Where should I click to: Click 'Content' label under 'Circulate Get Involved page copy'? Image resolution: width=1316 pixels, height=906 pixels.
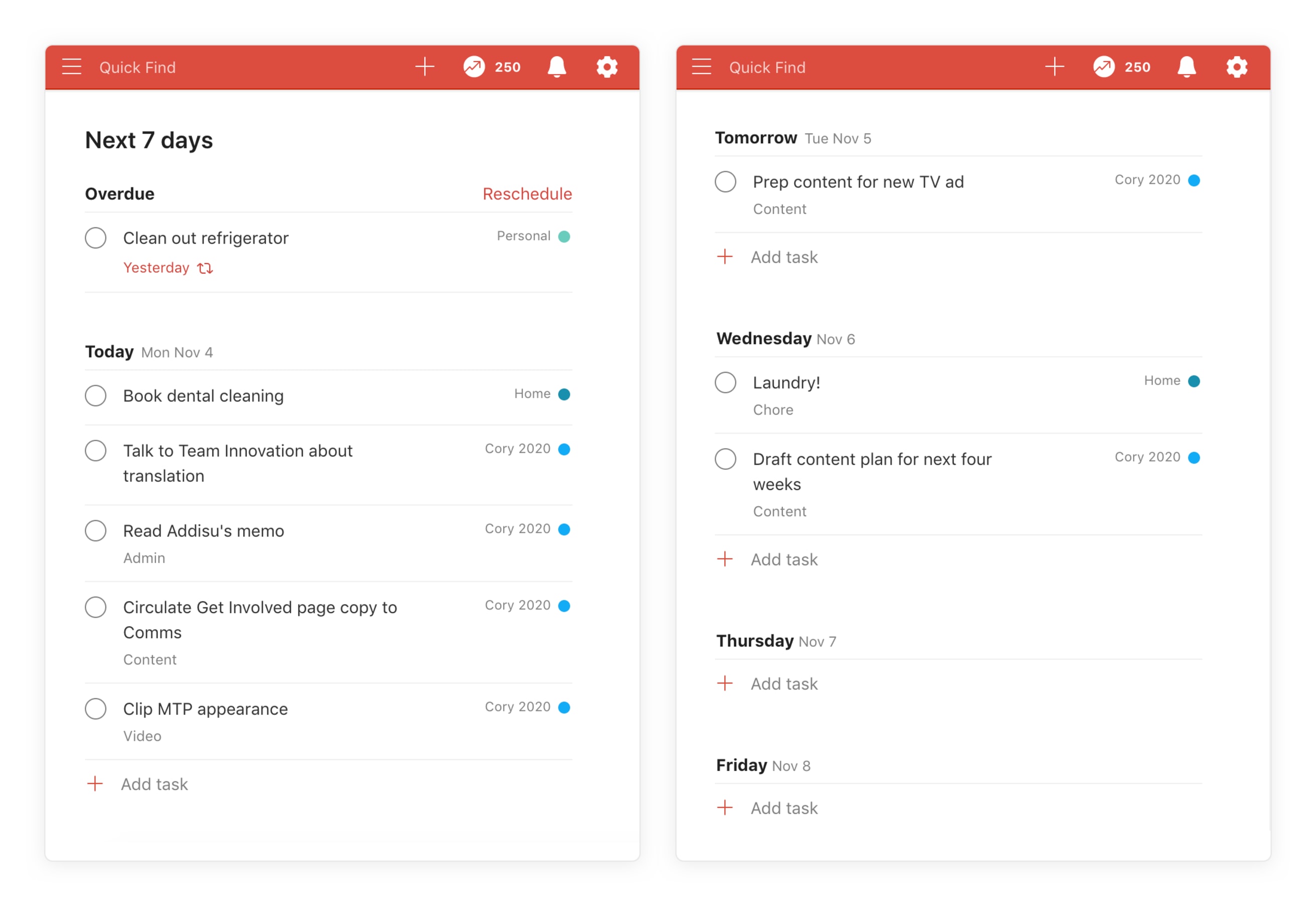tap(150, 660)
